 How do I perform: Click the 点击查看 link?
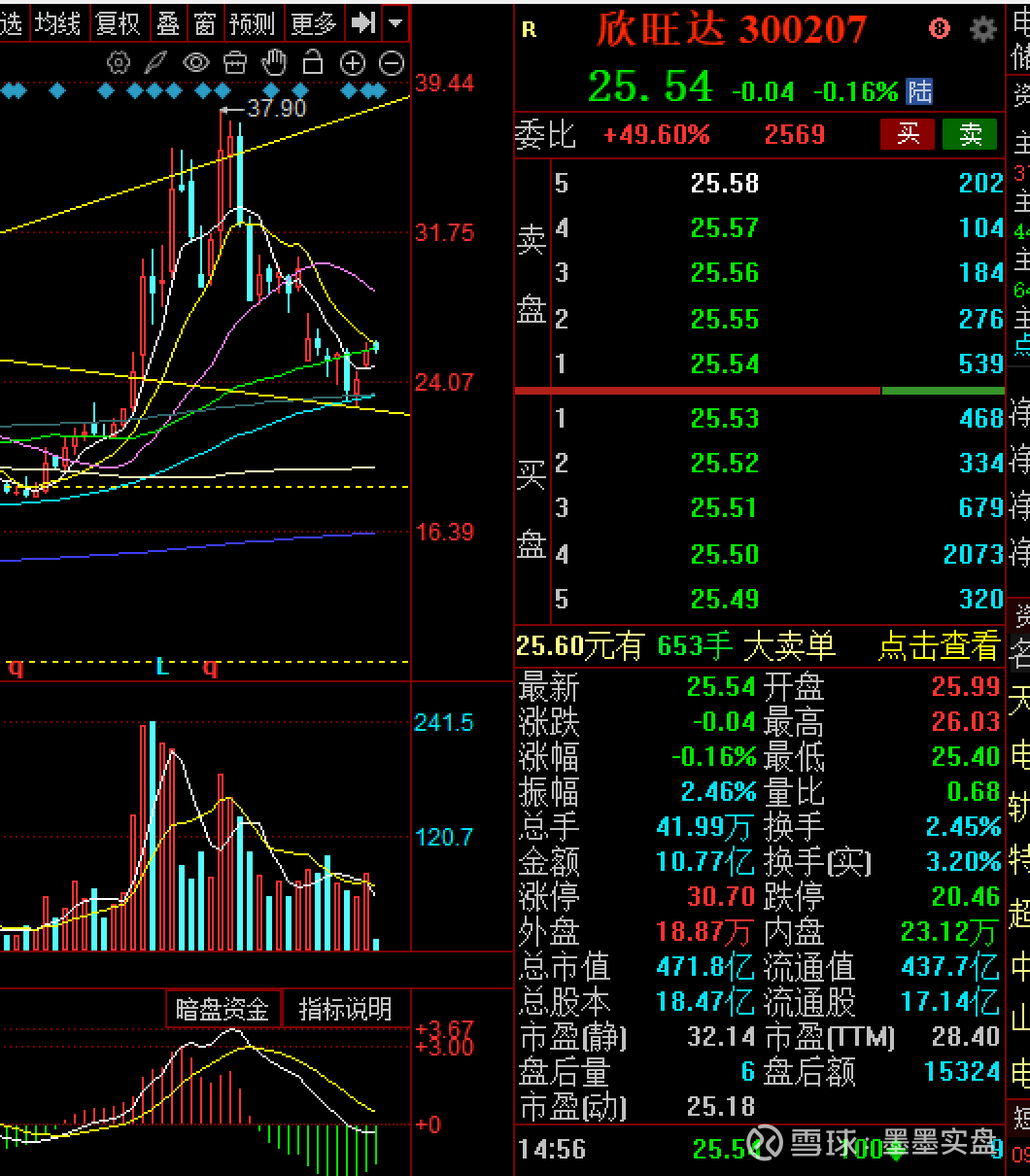coord(939,645)
